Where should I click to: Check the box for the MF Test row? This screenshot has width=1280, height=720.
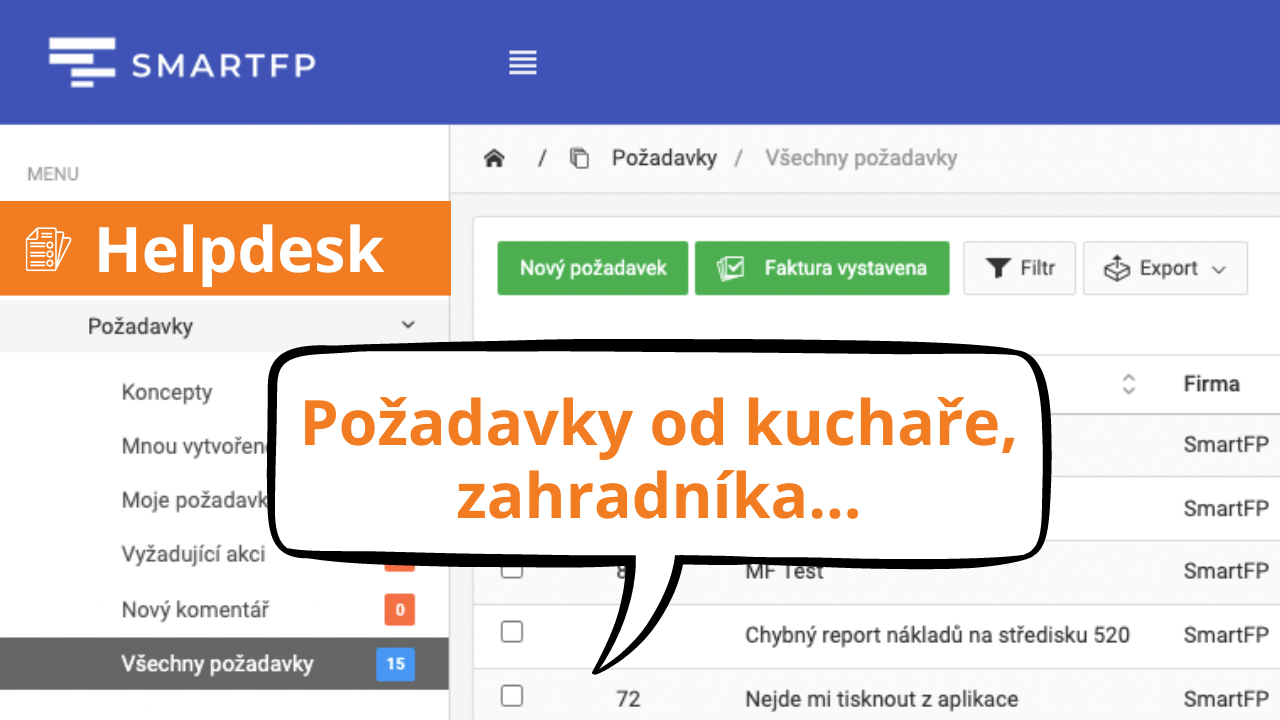click(511, 570)
